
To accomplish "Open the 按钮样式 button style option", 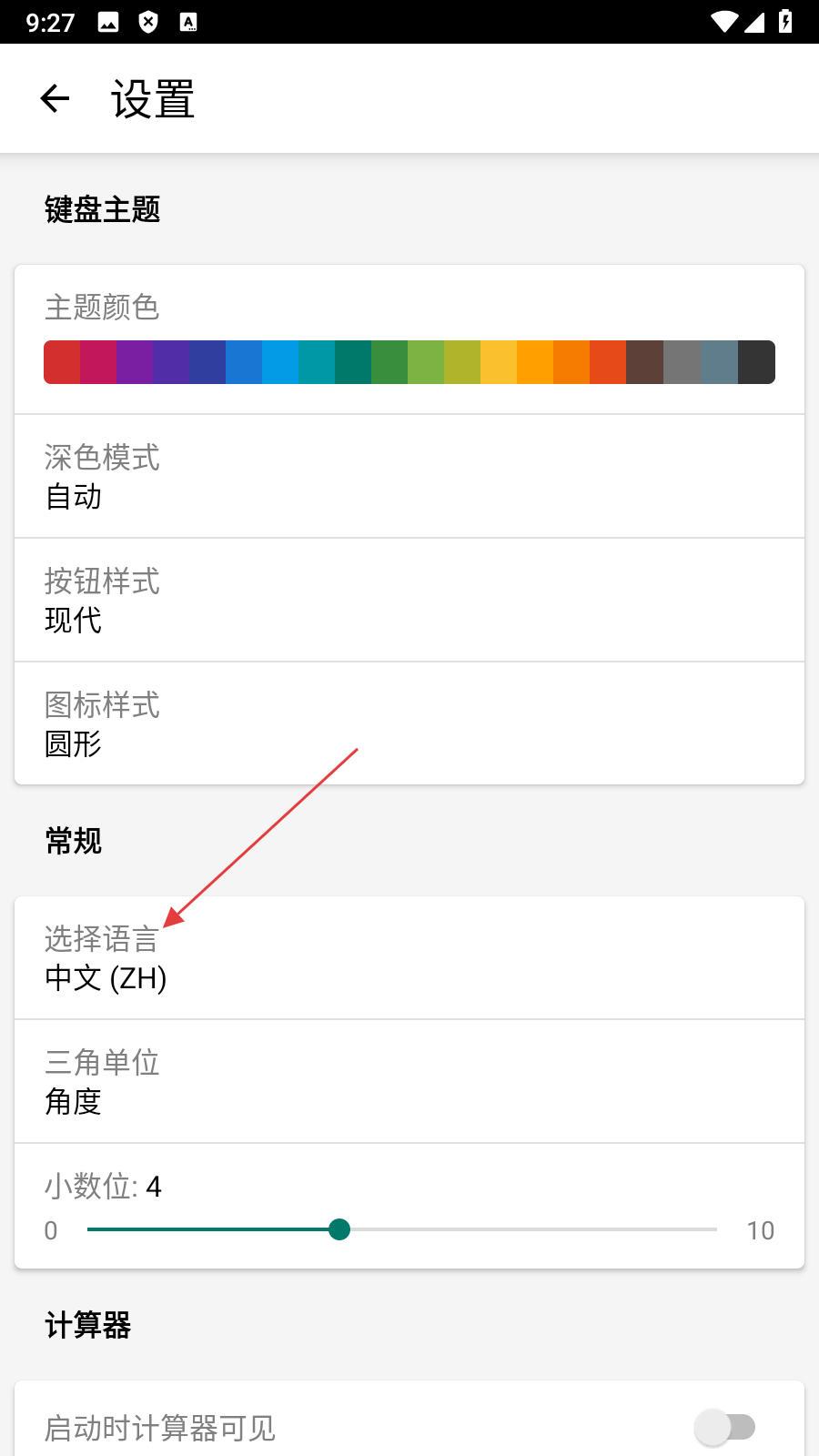I will coord(409,600).
